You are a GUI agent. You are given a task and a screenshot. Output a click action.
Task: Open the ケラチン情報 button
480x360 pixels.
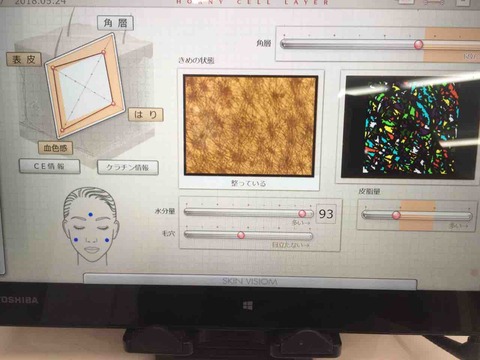pos(128,167)
